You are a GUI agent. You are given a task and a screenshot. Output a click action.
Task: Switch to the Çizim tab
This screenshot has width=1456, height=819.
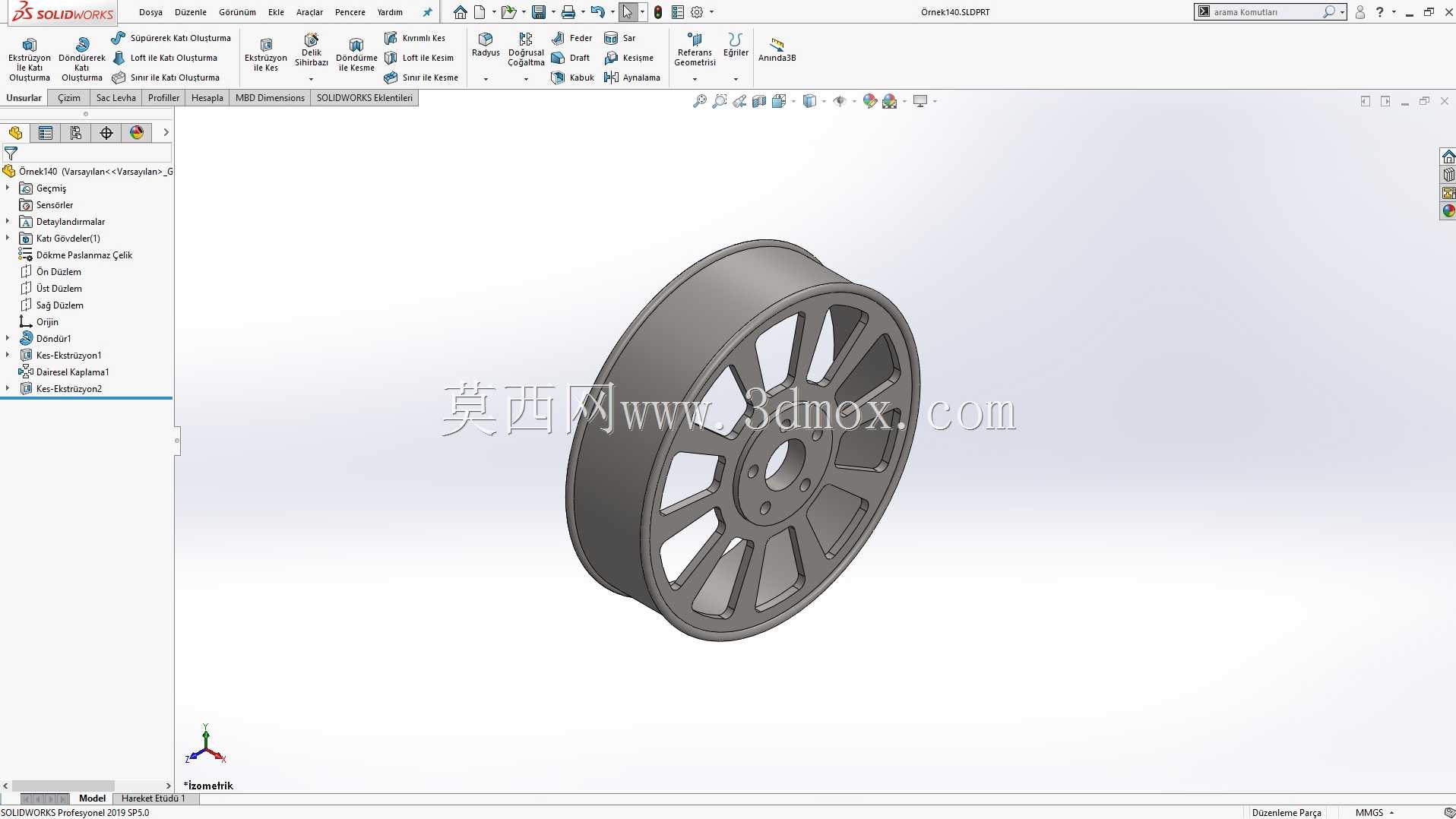pos(69,98)
